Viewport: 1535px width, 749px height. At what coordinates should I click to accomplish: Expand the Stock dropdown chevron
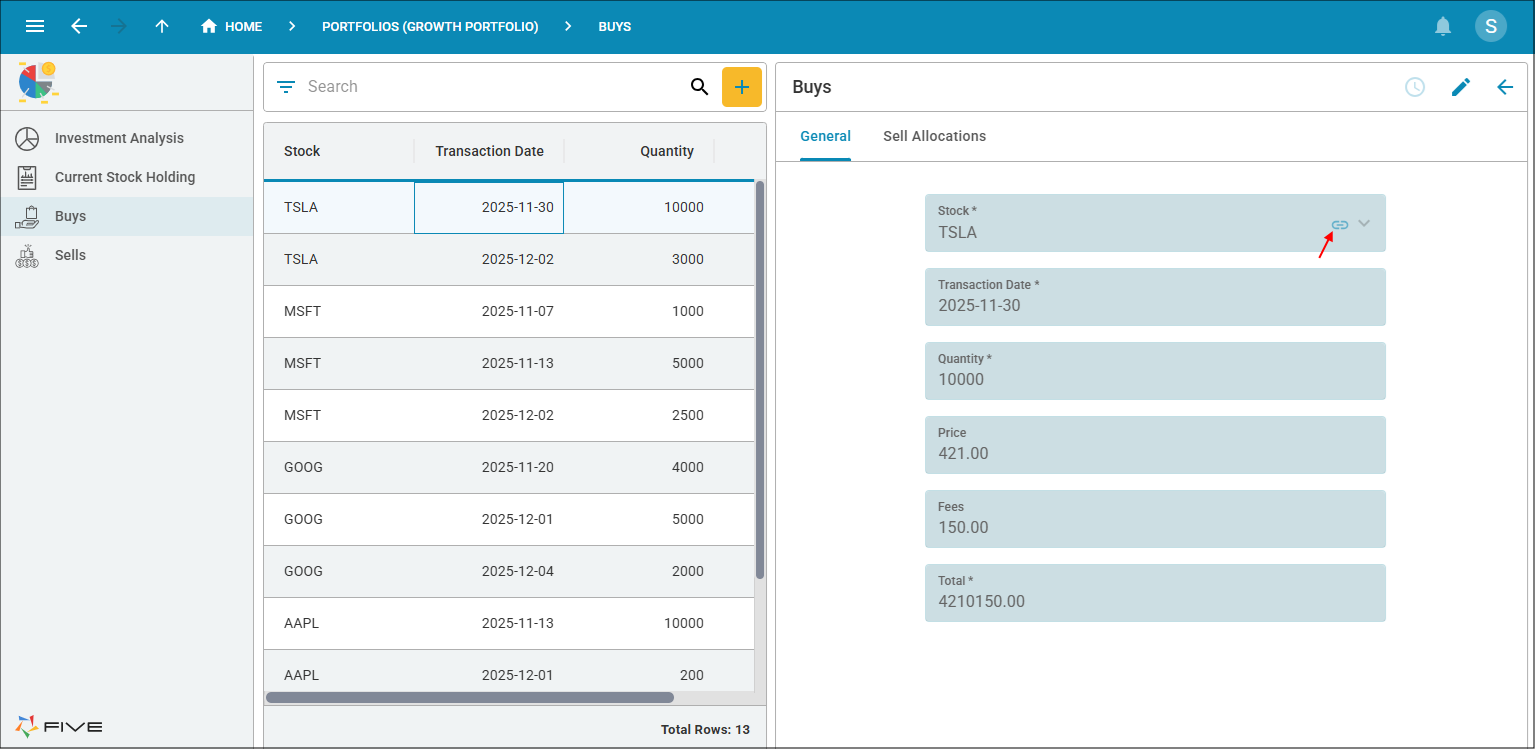click(1364, 223)
